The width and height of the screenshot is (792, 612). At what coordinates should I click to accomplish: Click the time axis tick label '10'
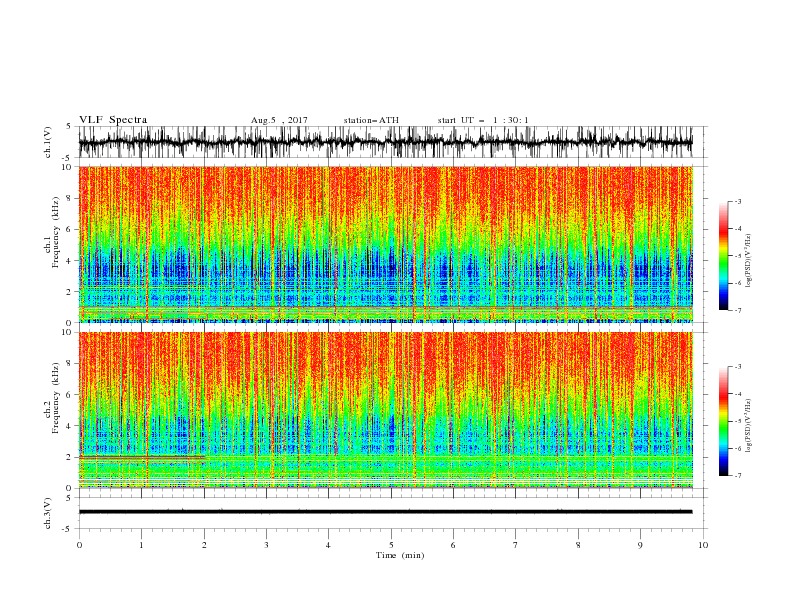coord(703,545)
